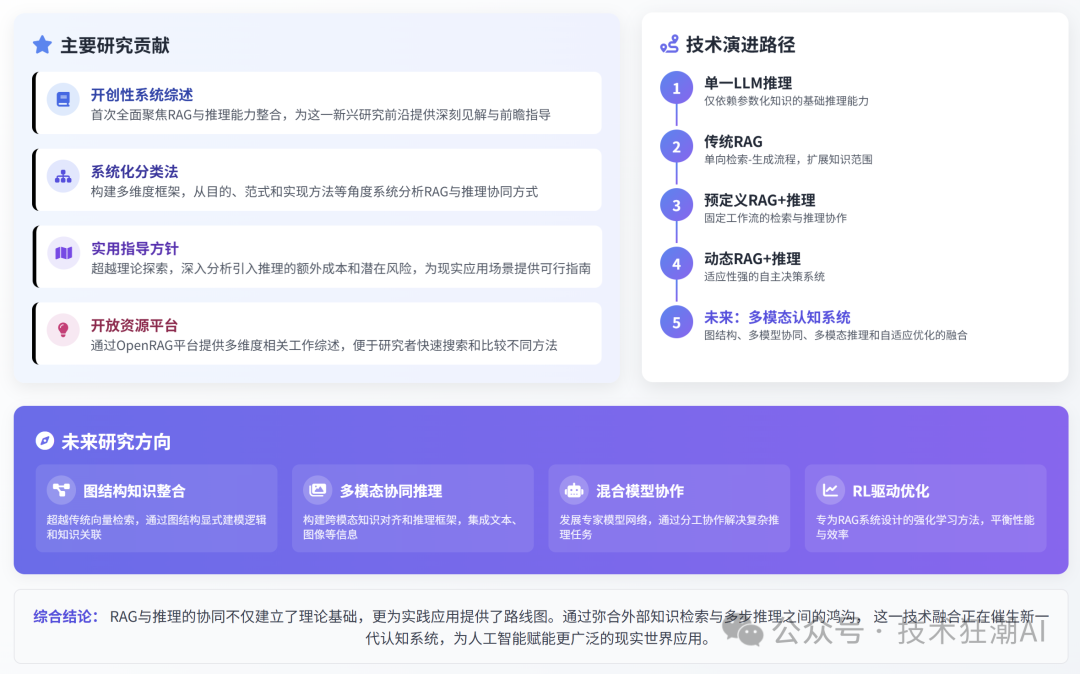Screen dimensions: 1080x674
Task: Click the route icon beside 技术演进路径
Action: pyautogui.click(x=669, y=44)
